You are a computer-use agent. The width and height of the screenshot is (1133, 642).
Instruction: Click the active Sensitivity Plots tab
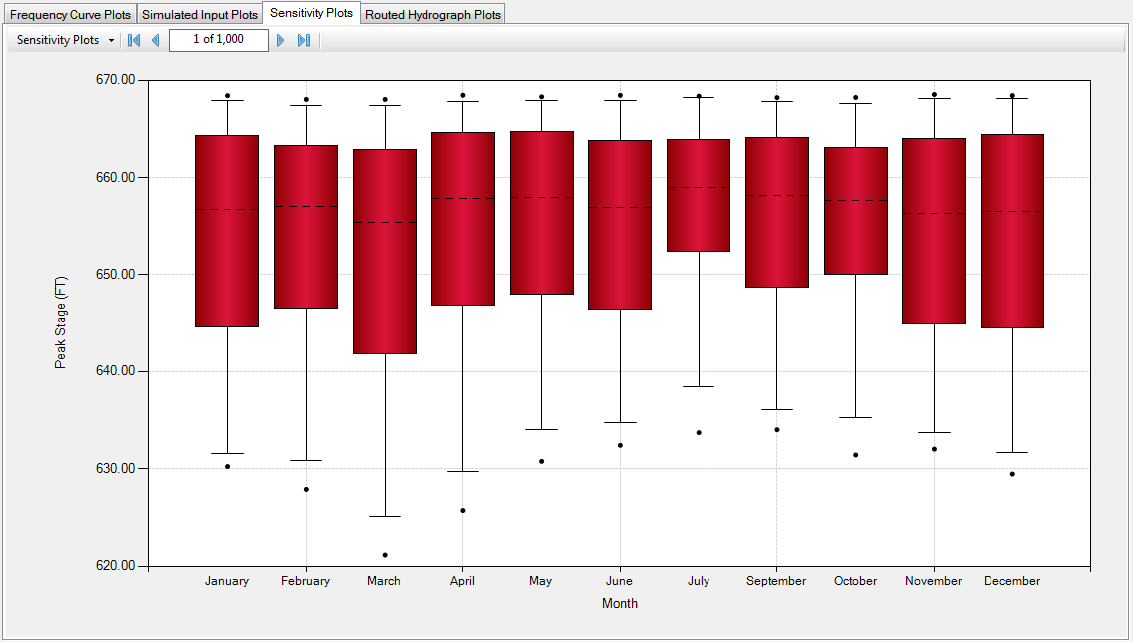click(311, 13)
